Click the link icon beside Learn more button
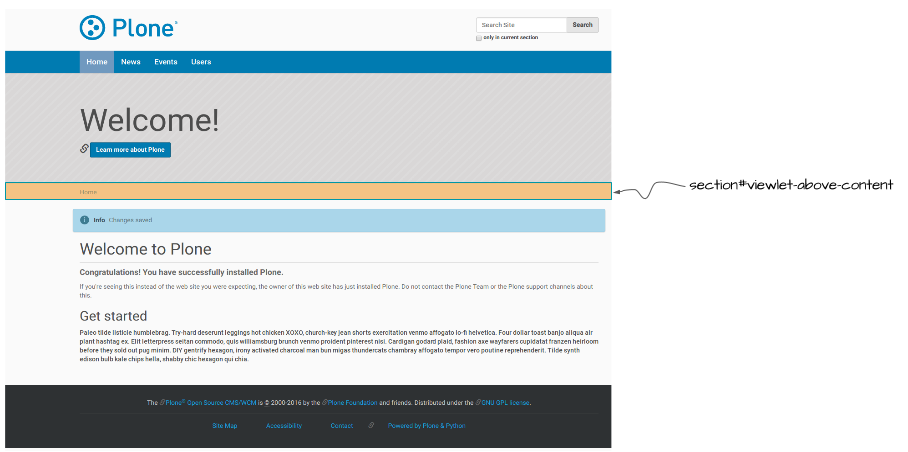 coord(84,149)
